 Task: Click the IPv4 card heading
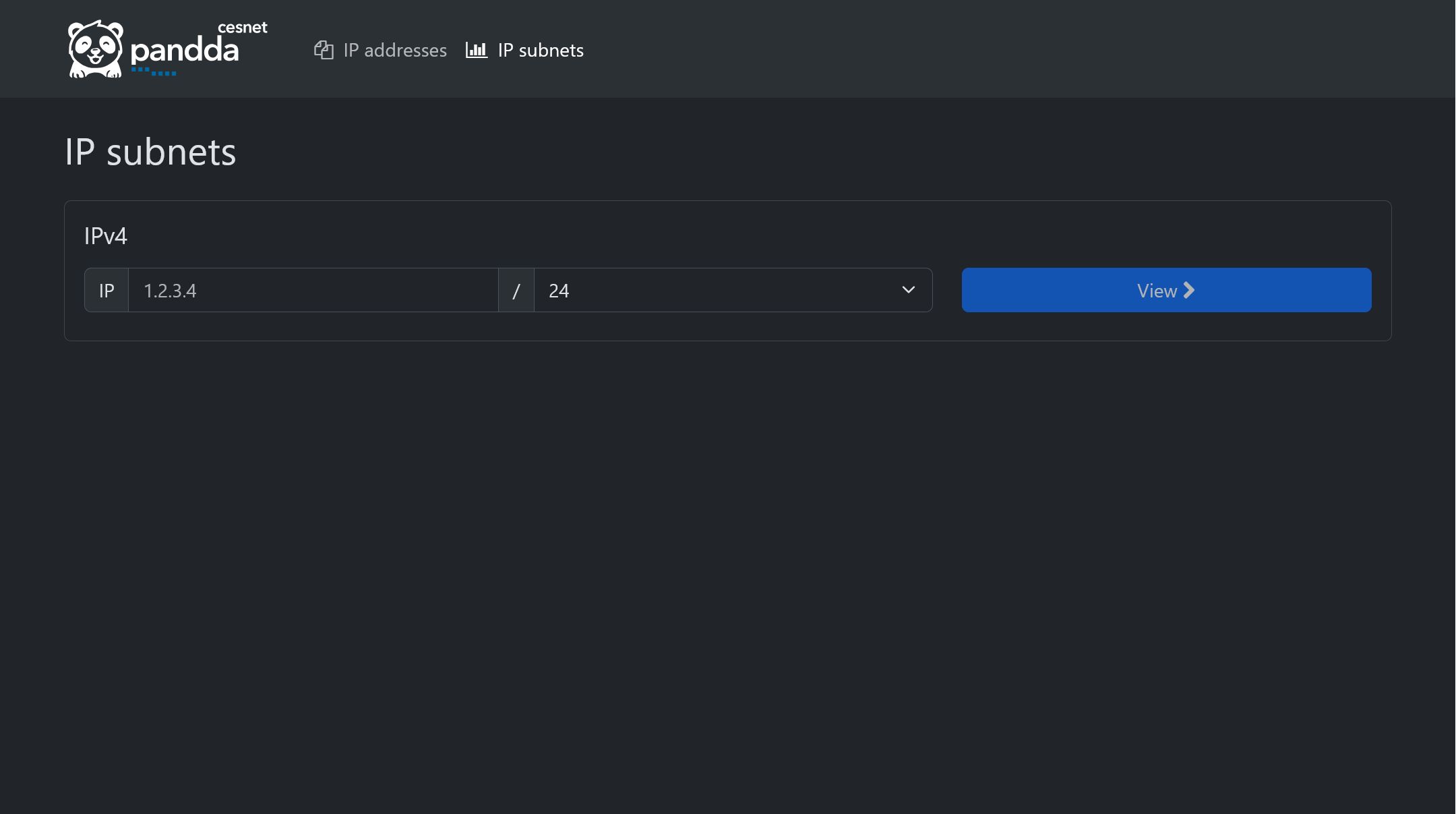point(105,235)
